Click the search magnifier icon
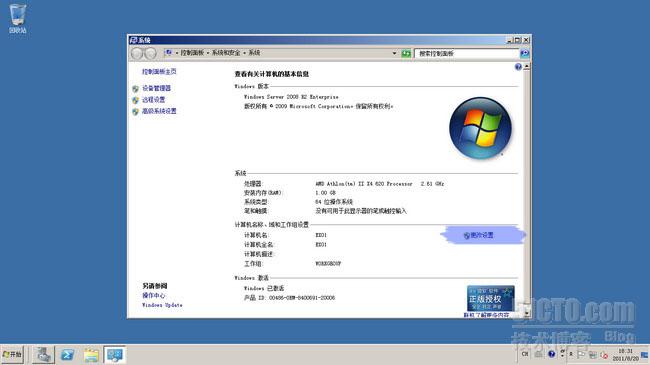The image size is (650, 365). pyautogui.click(x=524, y=54)
